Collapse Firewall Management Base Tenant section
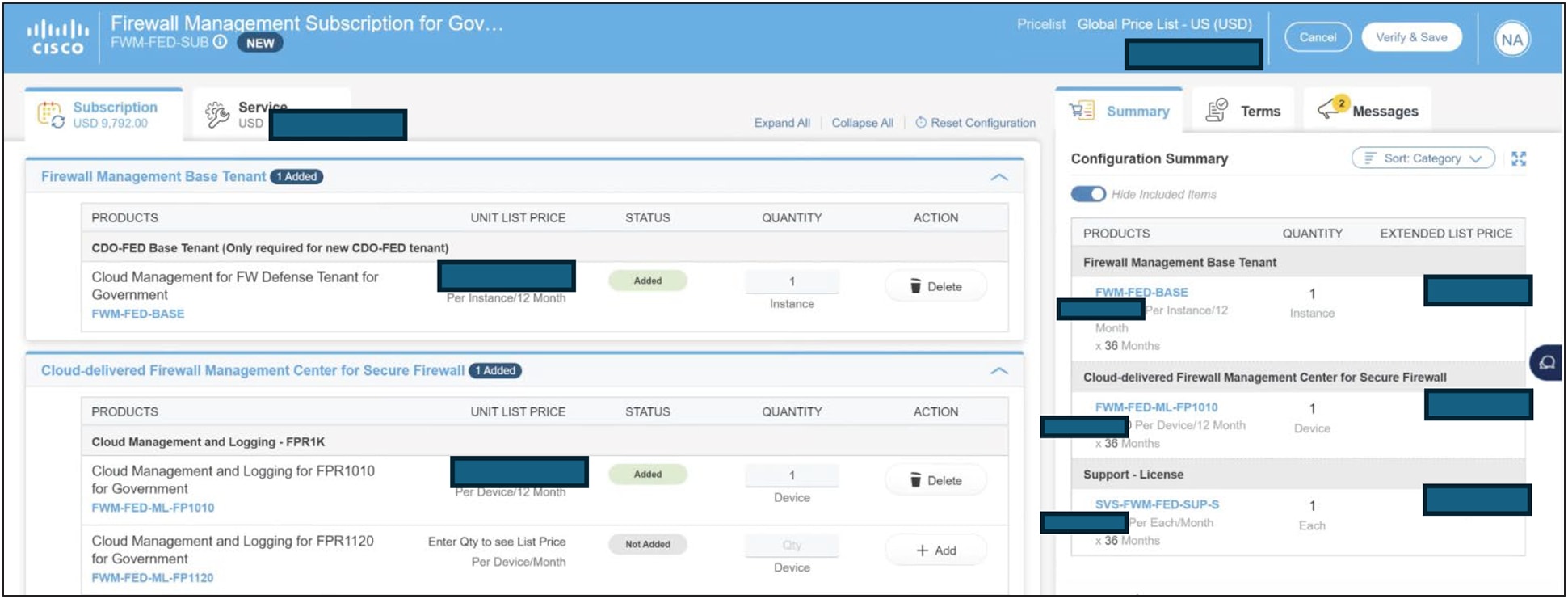This screenshot has height=599, width=1568. 999,177
